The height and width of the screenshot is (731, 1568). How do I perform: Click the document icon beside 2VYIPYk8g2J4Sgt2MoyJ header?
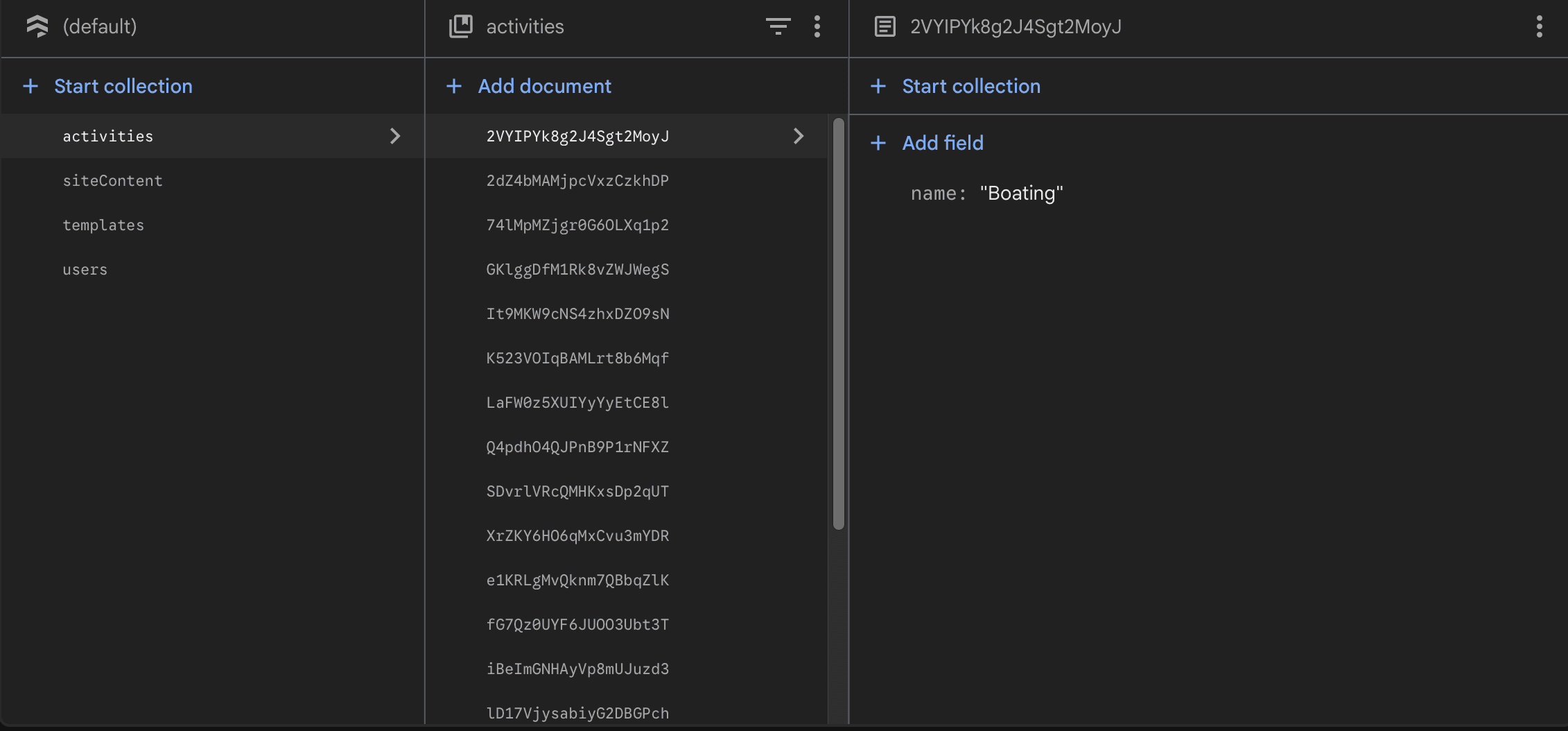click(885, 26)
